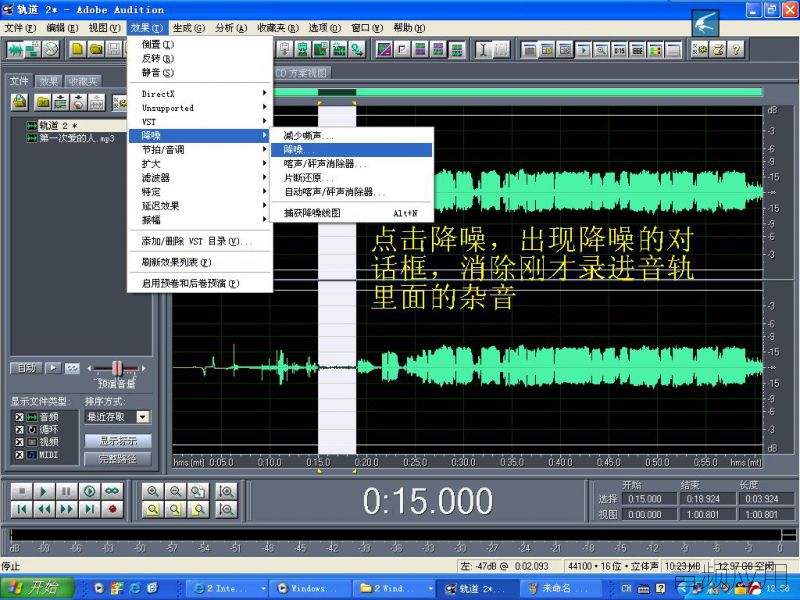Click the Save floppy disk toolbar icon

coord(114,49)
